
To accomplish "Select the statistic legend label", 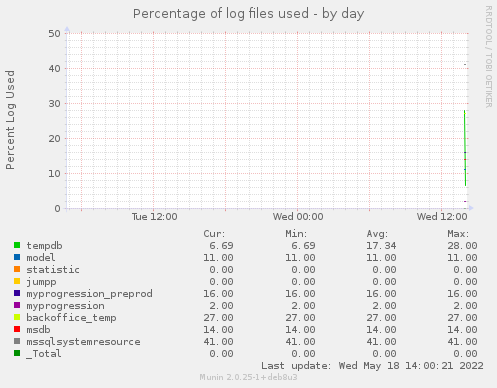I will click(53, 270).
